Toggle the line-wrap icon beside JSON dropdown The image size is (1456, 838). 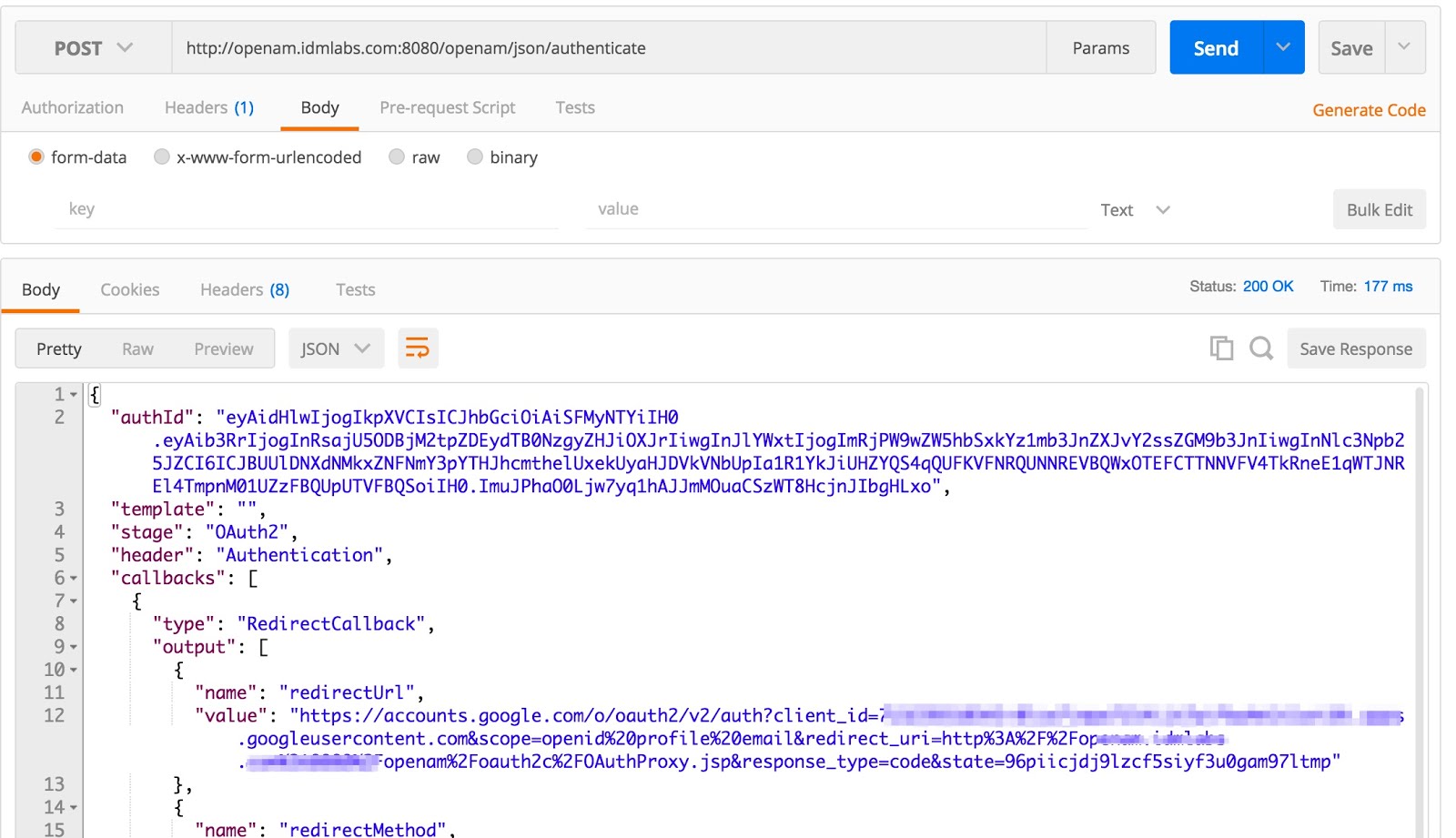[x=417, y=348]
